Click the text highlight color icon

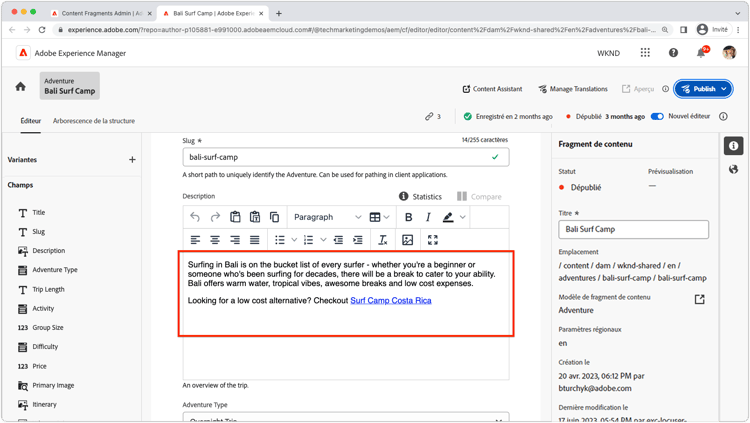pos(448,217)
